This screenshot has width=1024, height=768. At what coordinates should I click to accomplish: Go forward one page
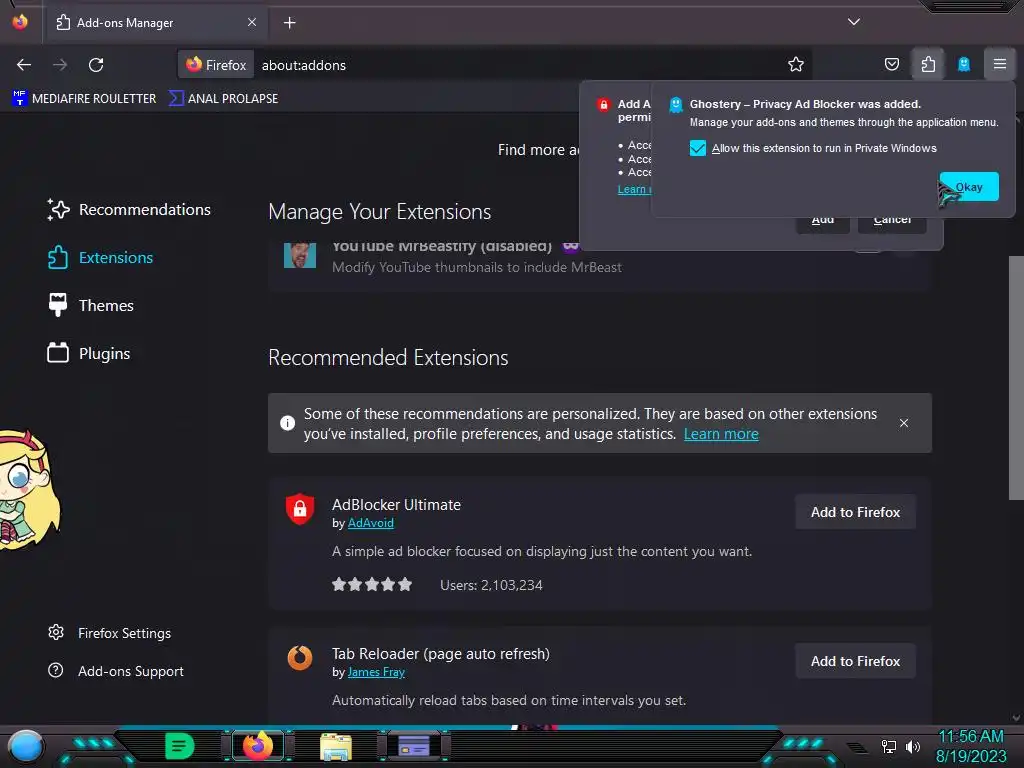point(60,65)
